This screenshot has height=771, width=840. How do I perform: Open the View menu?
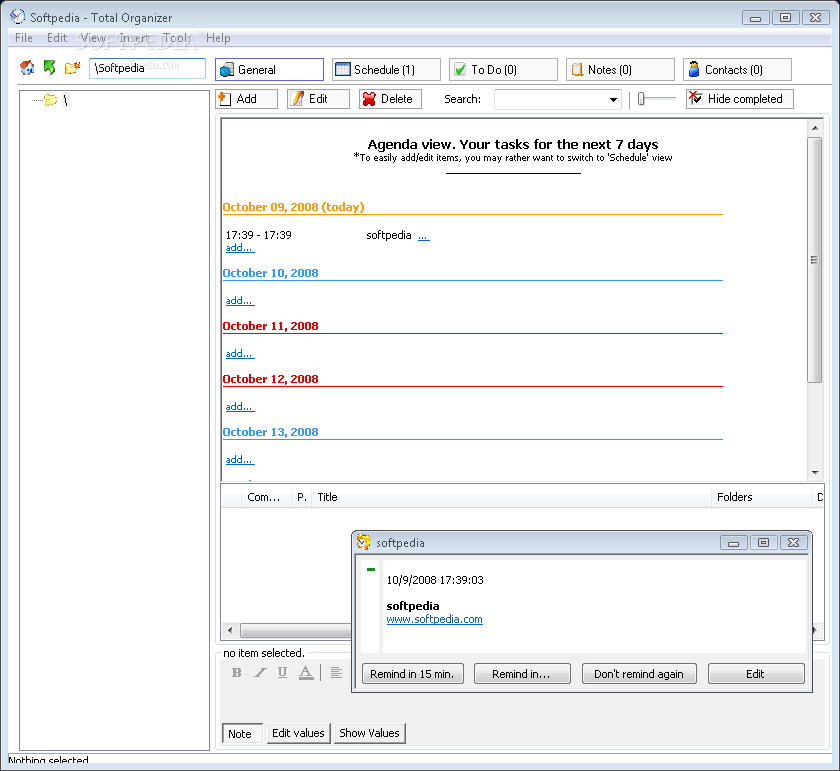[x=93, y=38]
